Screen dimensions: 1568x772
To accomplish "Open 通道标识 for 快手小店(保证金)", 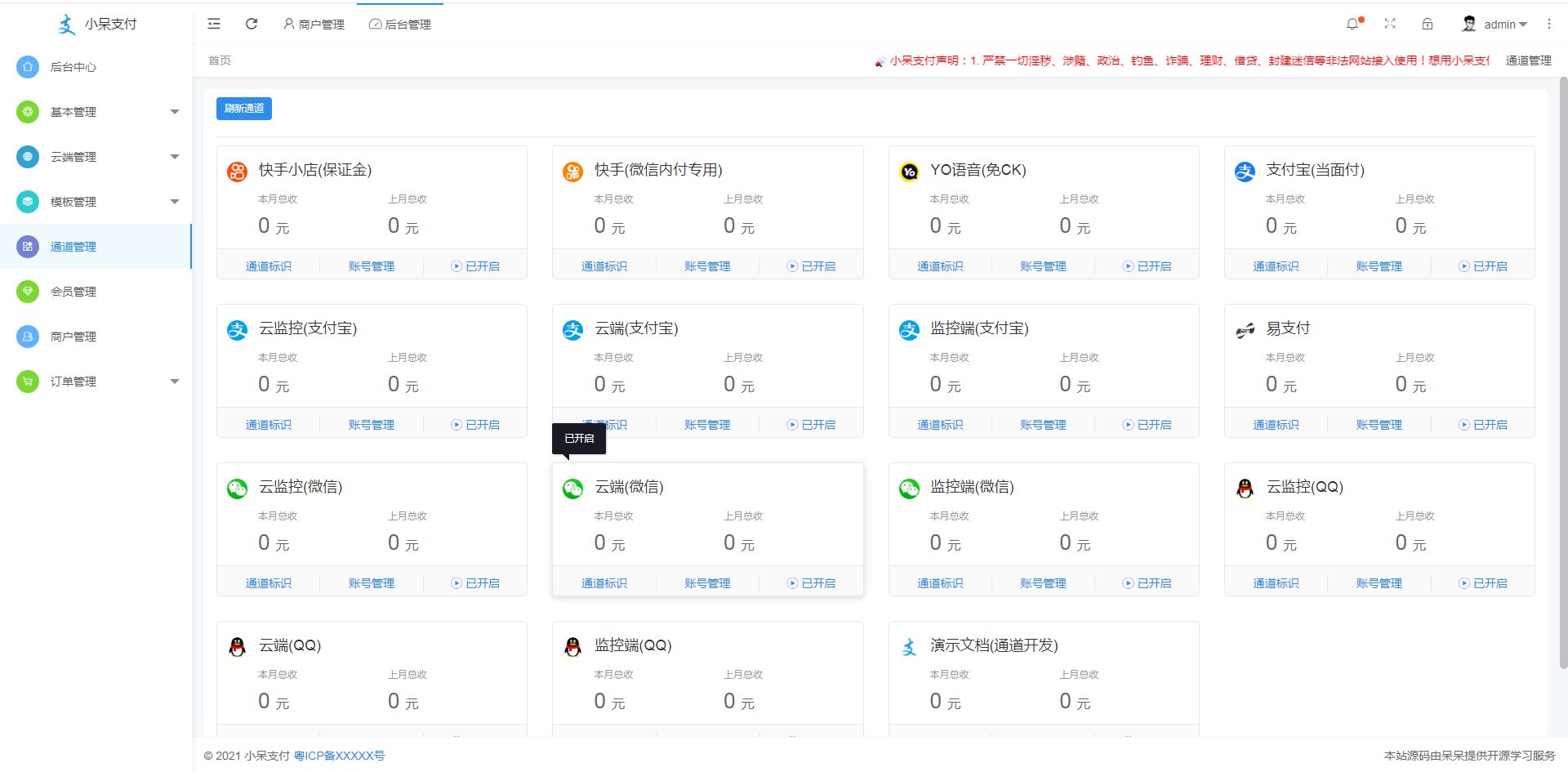I will coord(269,266).
